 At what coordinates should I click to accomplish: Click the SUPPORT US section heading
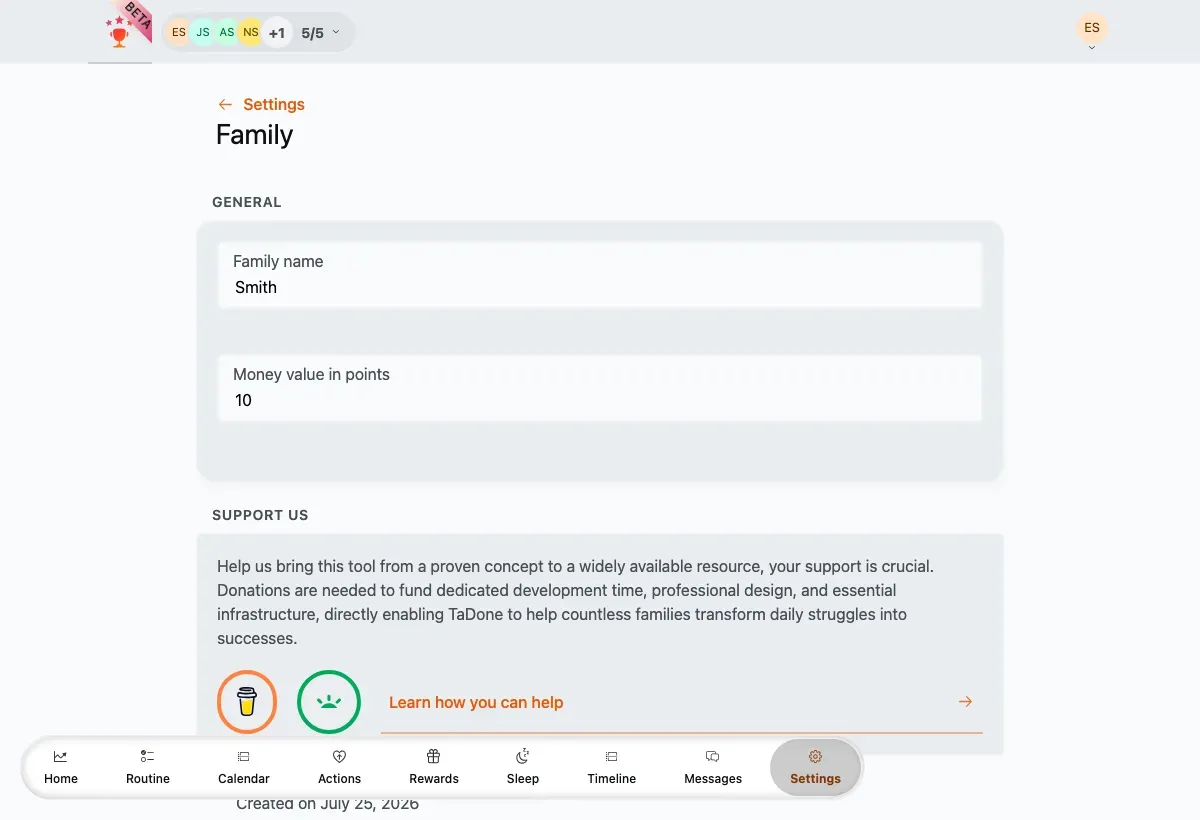[x=260, y=515]
